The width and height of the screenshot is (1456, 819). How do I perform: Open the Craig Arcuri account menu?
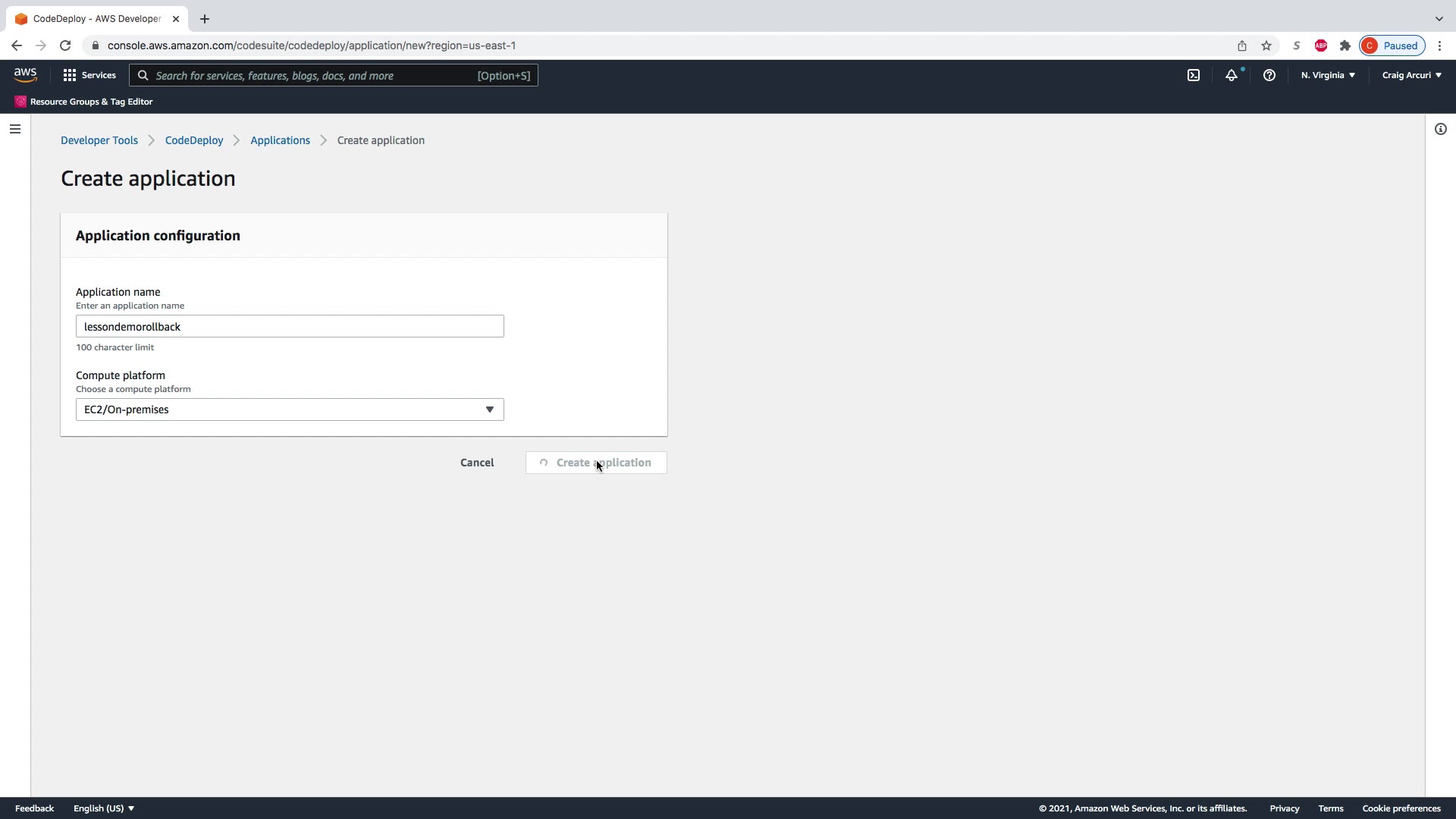click(x=1411, y=75)
